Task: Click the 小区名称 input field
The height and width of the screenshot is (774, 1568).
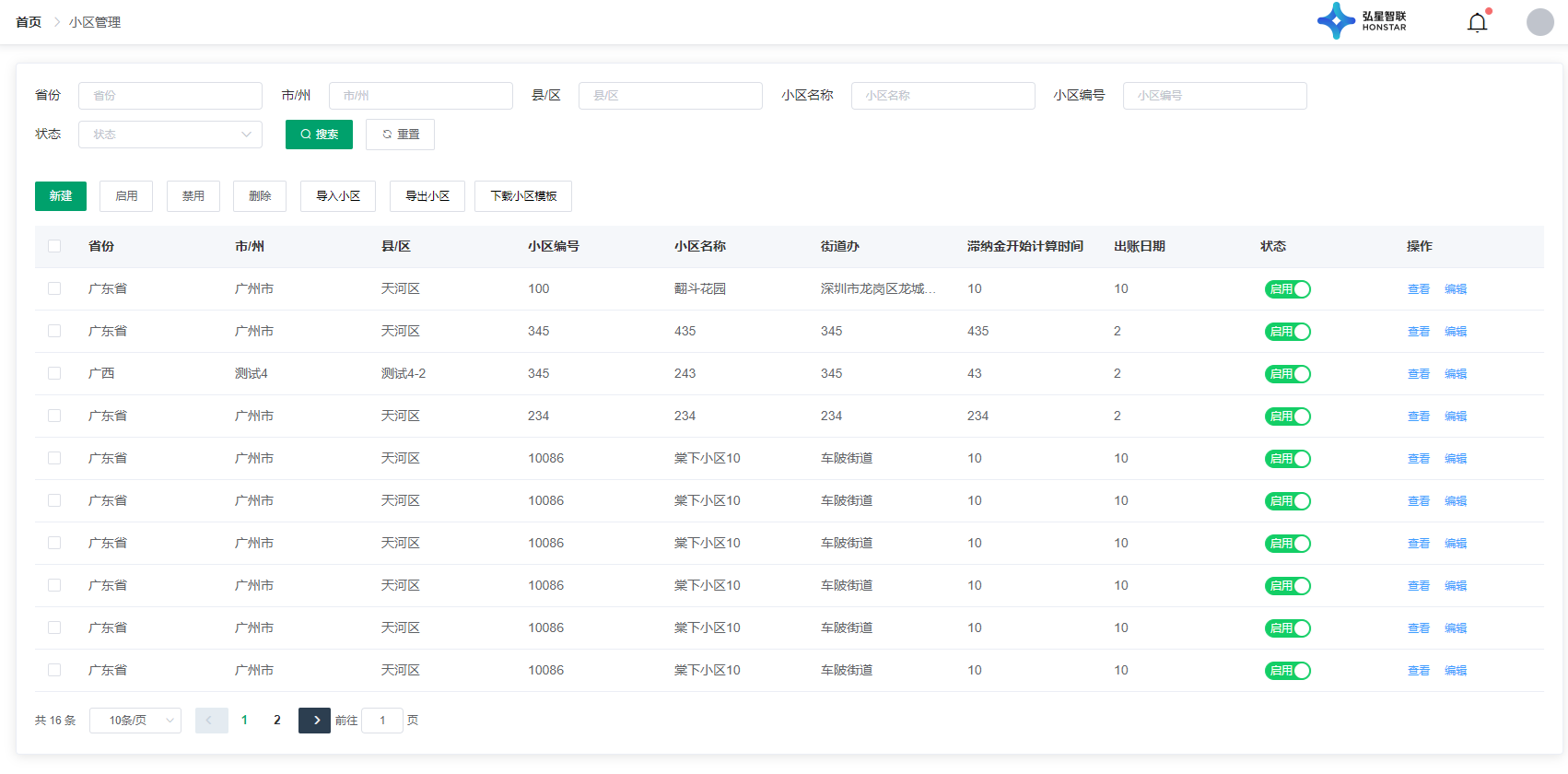Action: click(x=942, y=96)
